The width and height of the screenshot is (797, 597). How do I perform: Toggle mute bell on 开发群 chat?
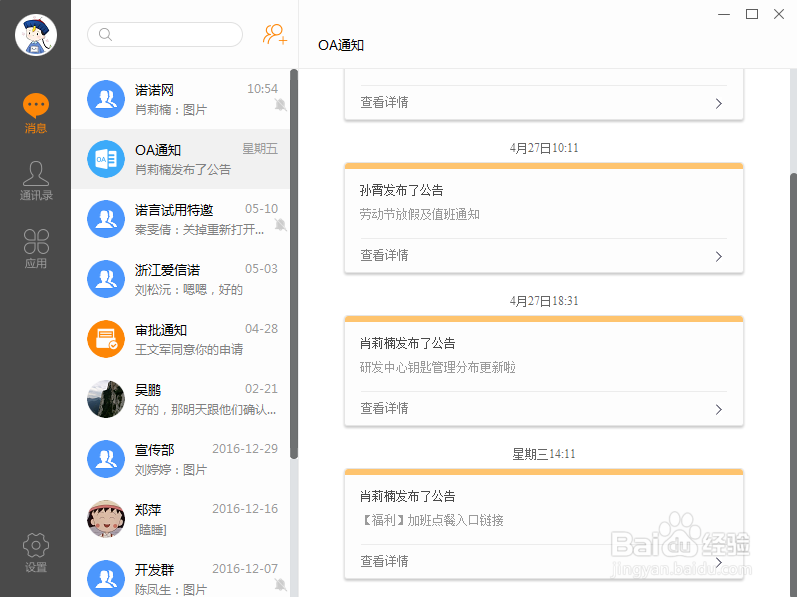(x=281, y=584)
